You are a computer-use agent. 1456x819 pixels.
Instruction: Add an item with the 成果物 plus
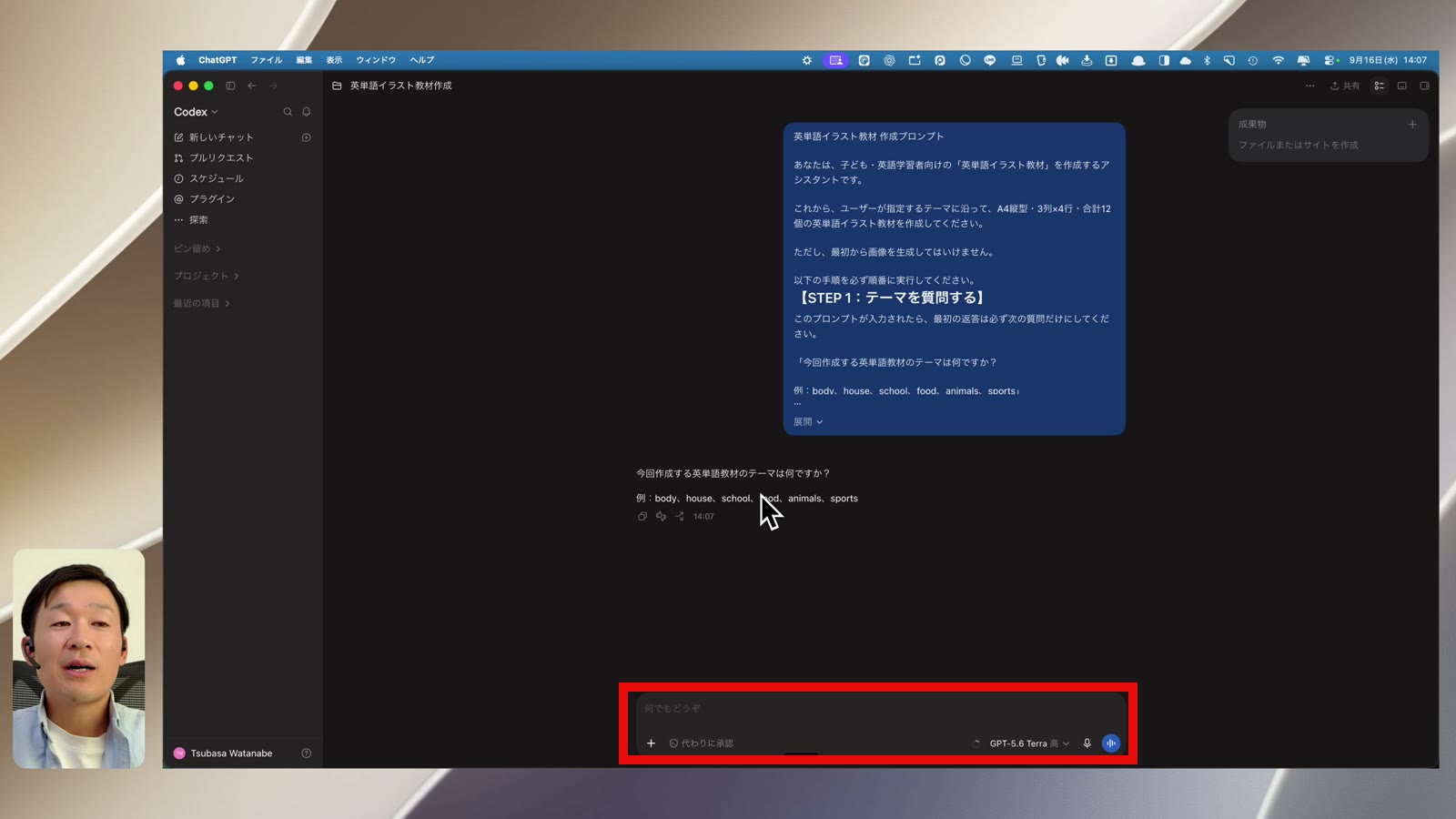[x=1412, y=124]
